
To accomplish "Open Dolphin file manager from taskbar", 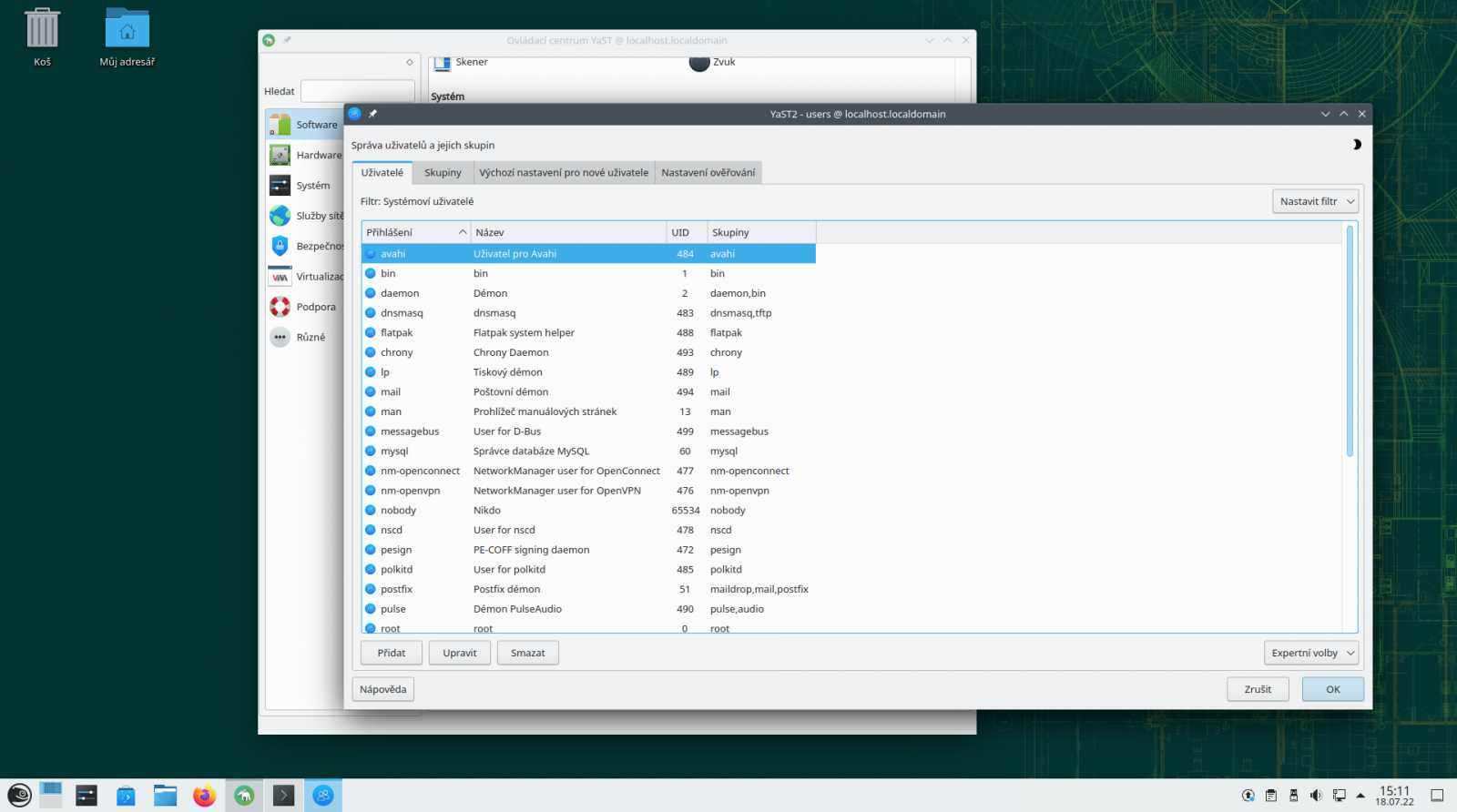I will coord(165,796).
